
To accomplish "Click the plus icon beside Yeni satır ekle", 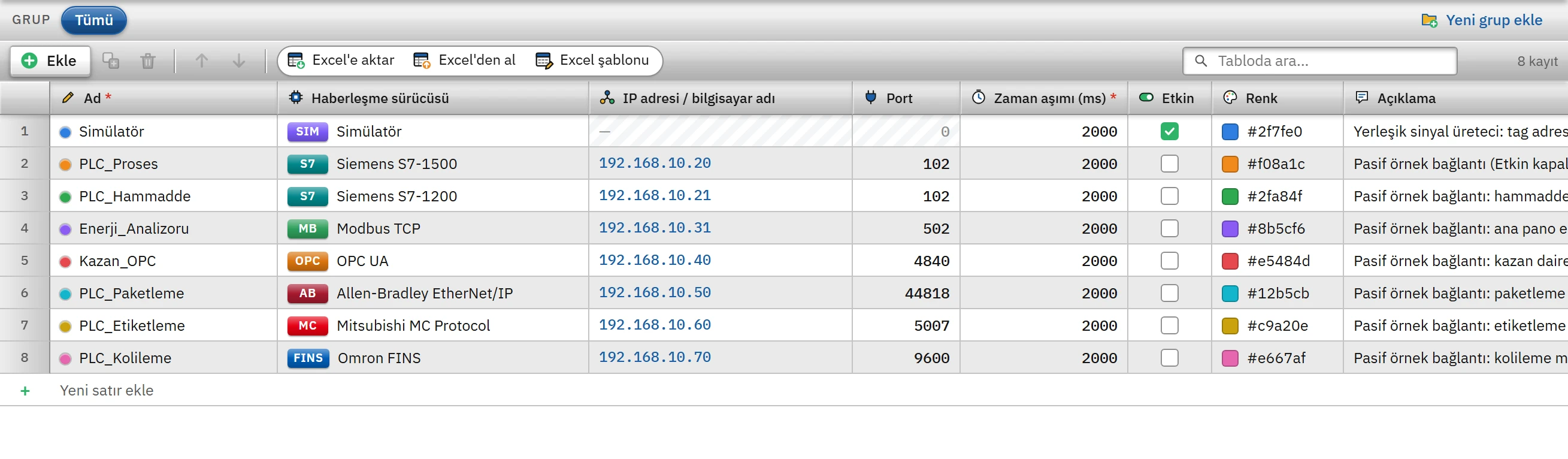I will (x=25, y=391).
